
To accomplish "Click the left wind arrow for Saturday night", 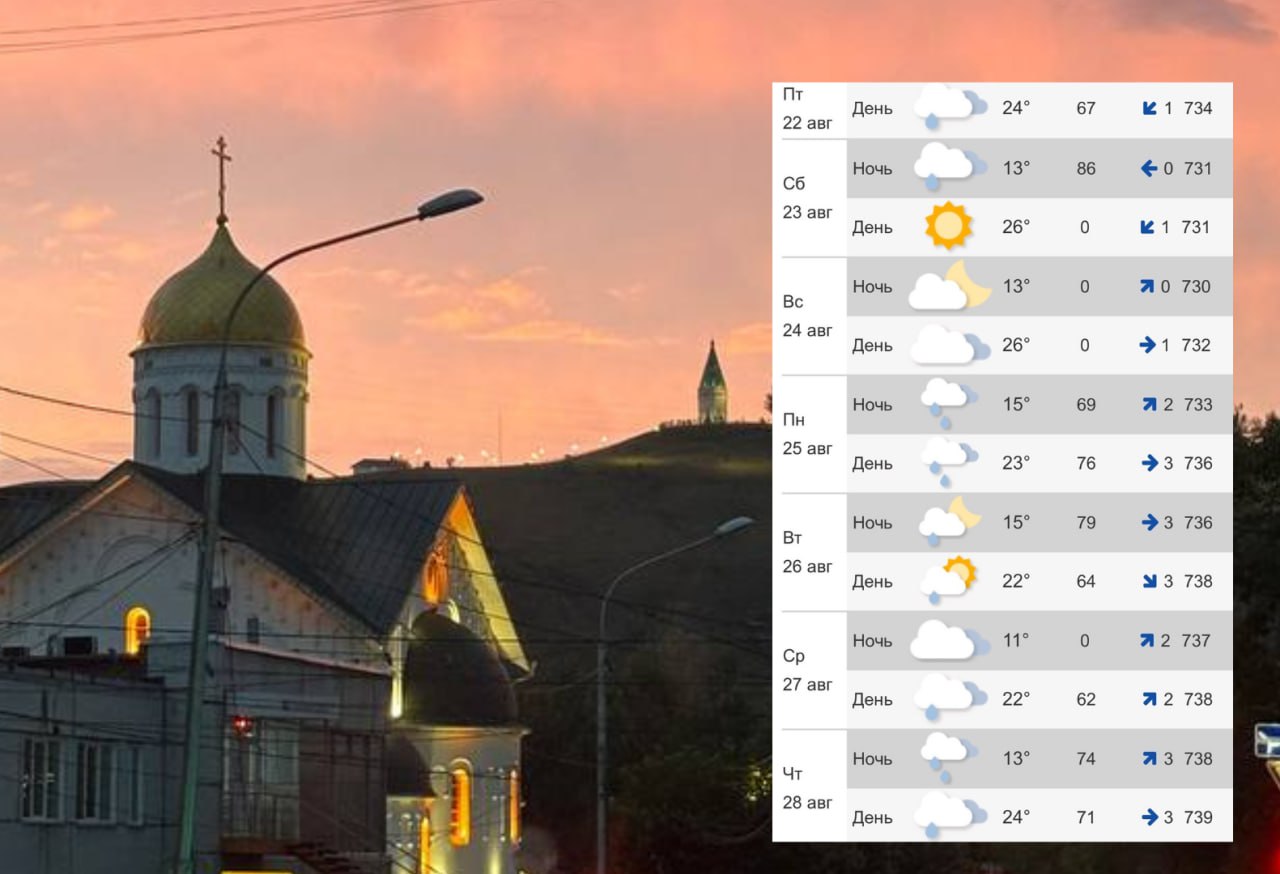I will coord(1149,168).
